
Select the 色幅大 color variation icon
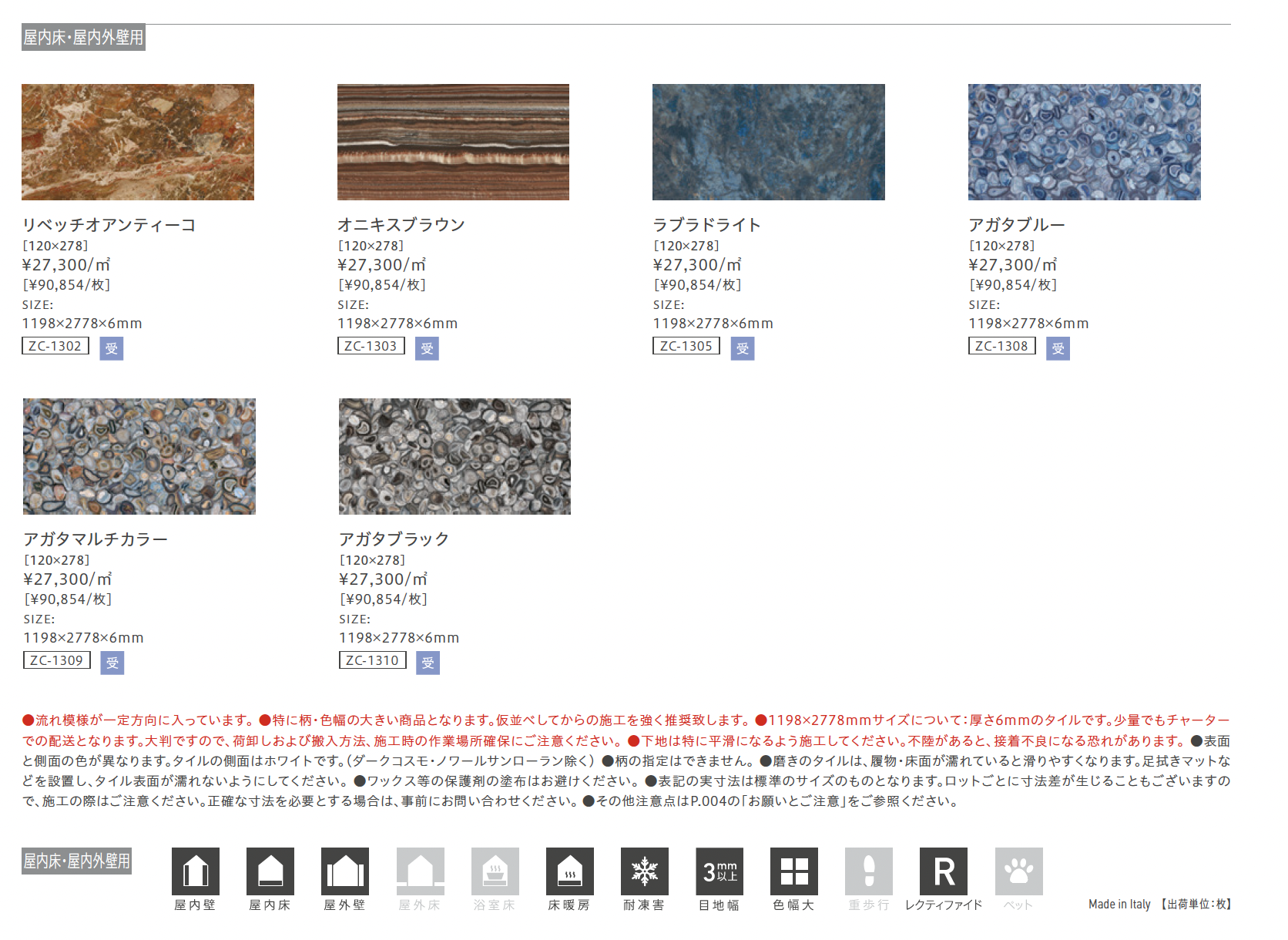coord(793,871)
